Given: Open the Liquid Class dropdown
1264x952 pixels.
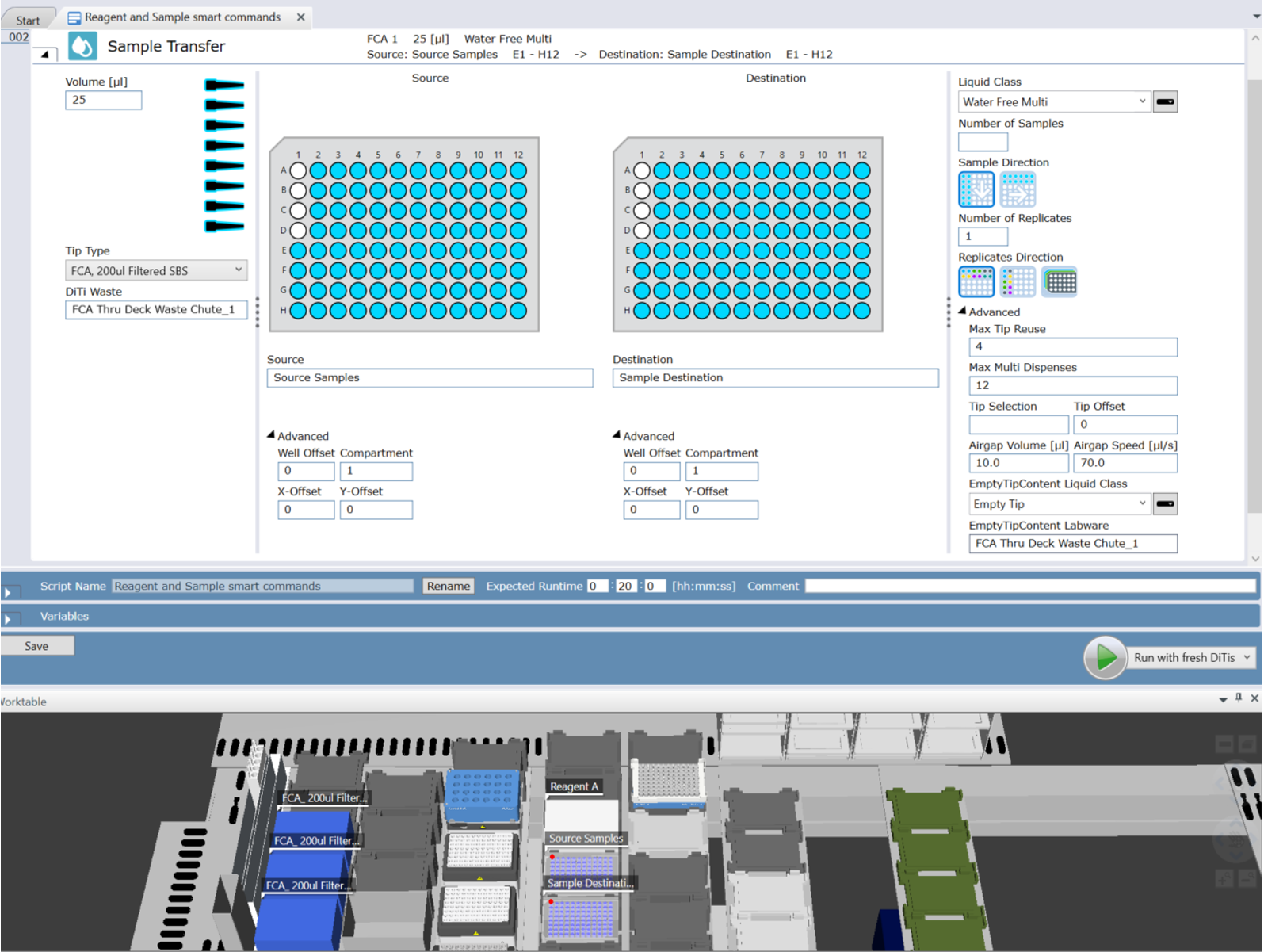Looking at the screenshot, I should point(1053,102).
